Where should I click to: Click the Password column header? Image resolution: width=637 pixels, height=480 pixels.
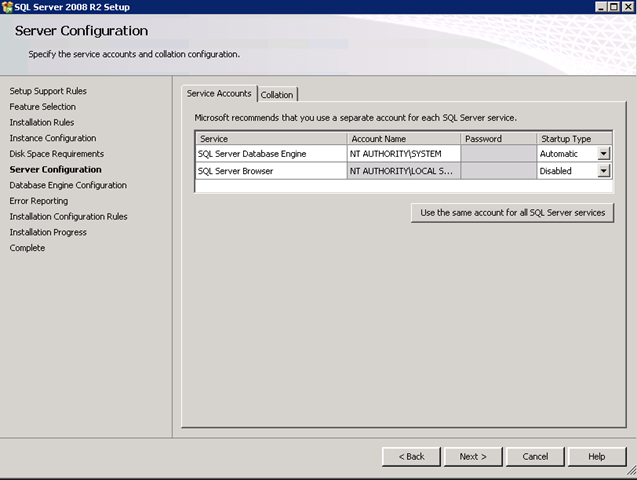(498, 138)
